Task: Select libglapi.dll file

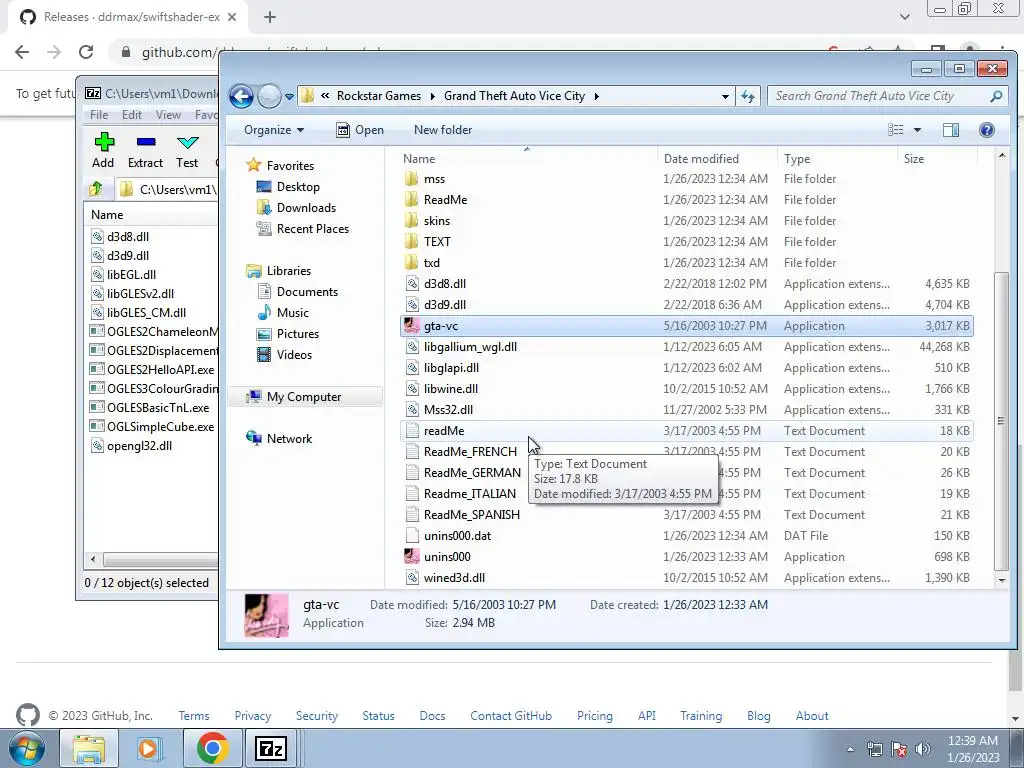Action: pos(686,368)
